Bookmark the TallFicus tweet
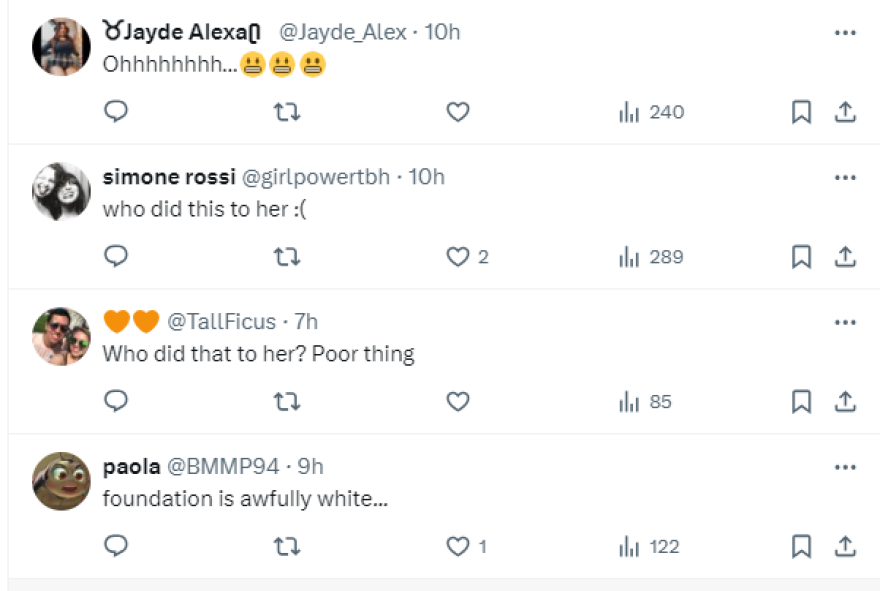Screen dimensions: 880x591 coord(801,402)
